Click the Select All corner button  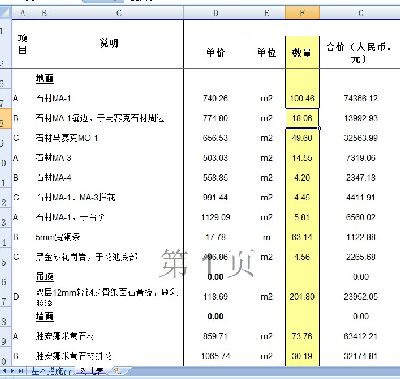pyautogui.click(x=6, y=13)
